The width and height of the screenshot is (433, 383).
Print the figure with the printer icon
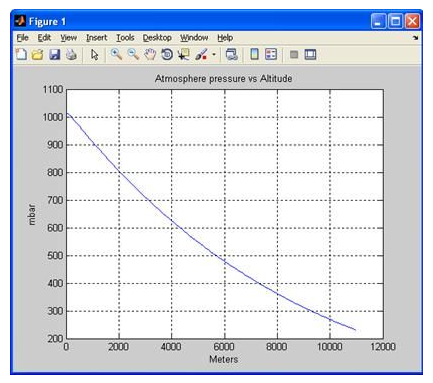pyautogui.click(x=71, y=54)
